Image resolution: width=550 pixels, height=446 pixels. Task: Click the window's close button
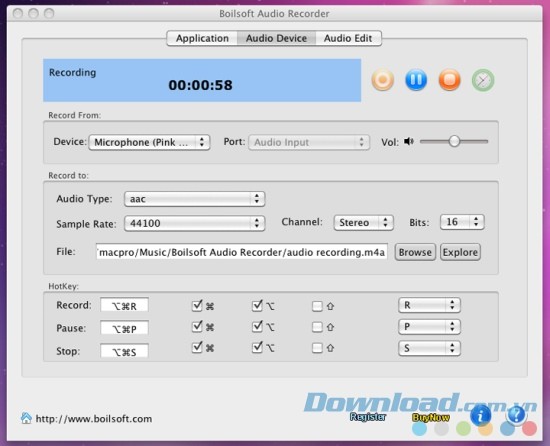(18, 13)
